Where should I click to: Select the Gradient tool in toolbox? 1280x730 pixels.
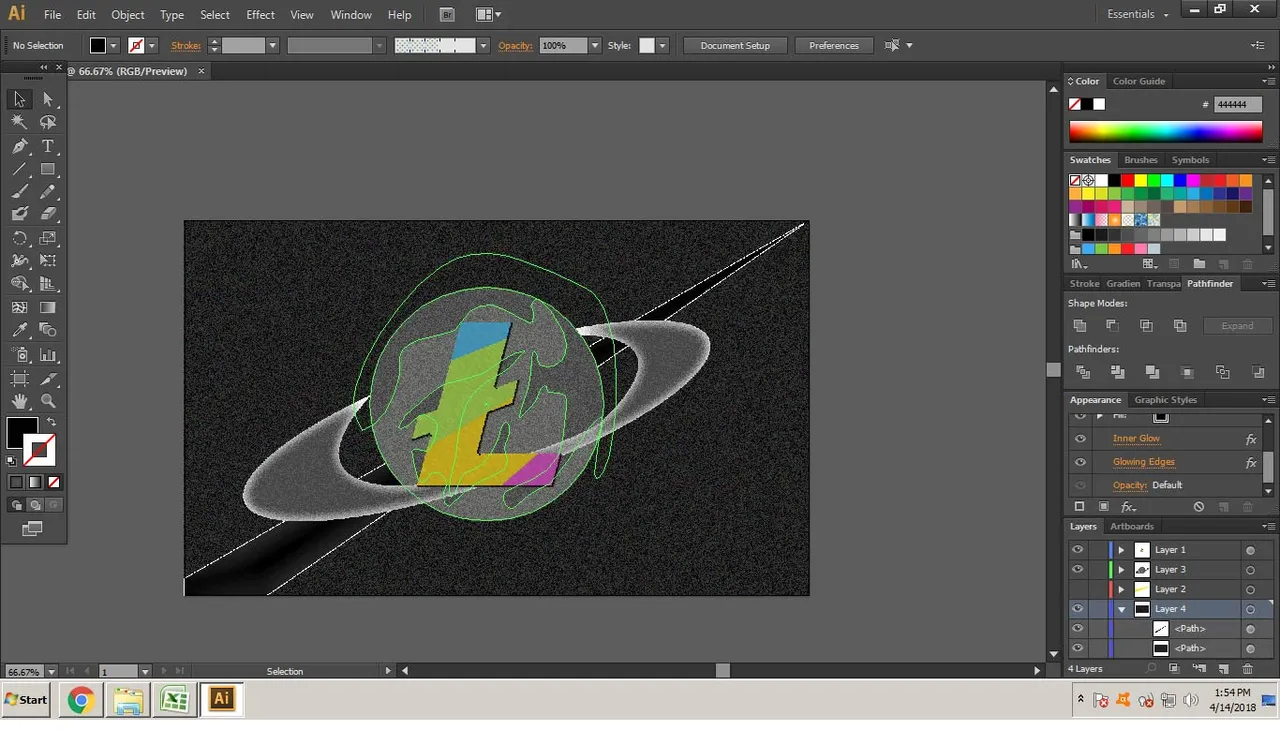tap(48, 308)
